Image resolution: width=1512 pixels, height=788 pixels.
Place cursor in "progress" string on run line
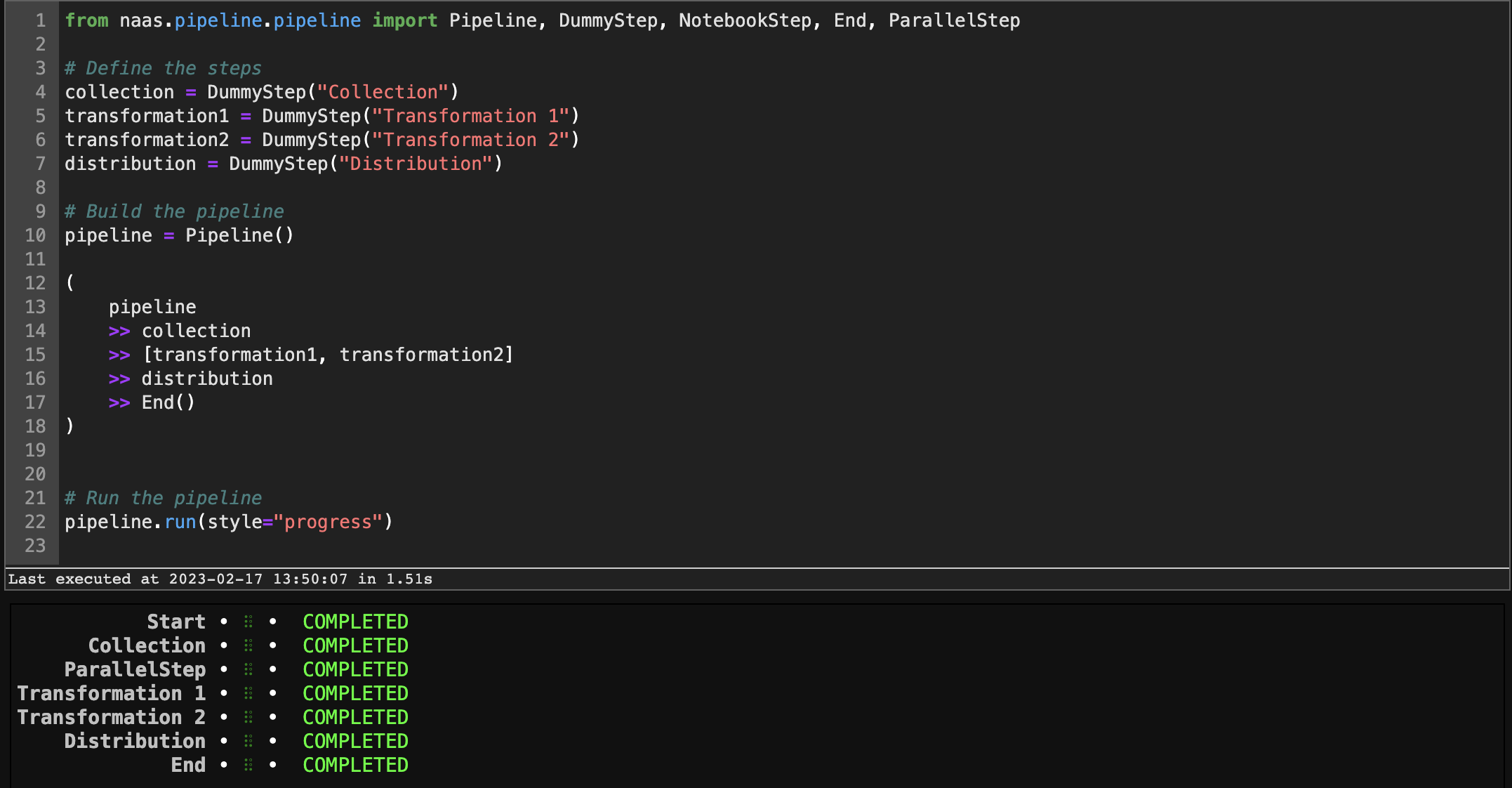tap(328, 522)
